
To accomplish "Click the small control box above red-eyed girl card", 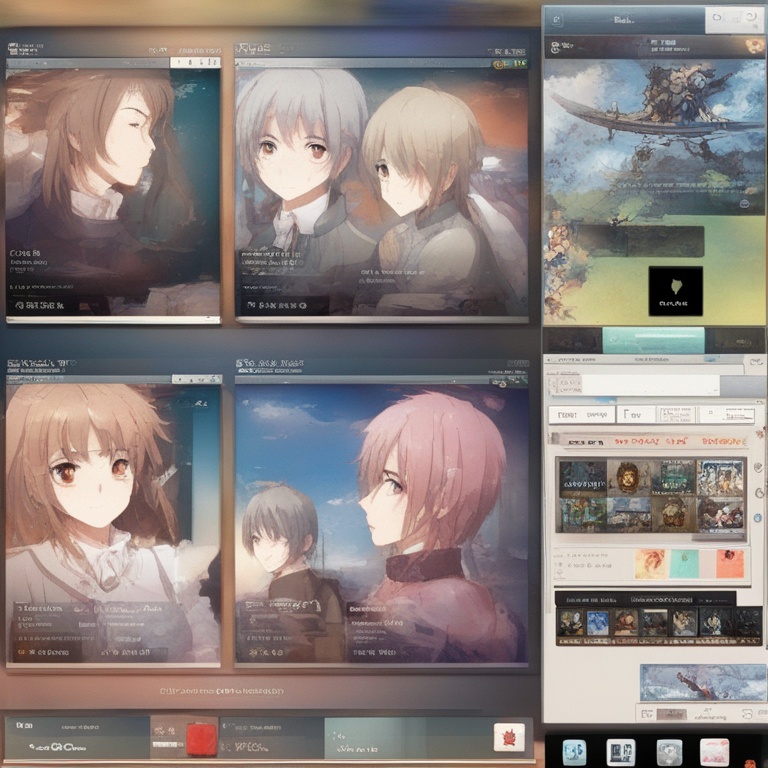I will [197, 379].
